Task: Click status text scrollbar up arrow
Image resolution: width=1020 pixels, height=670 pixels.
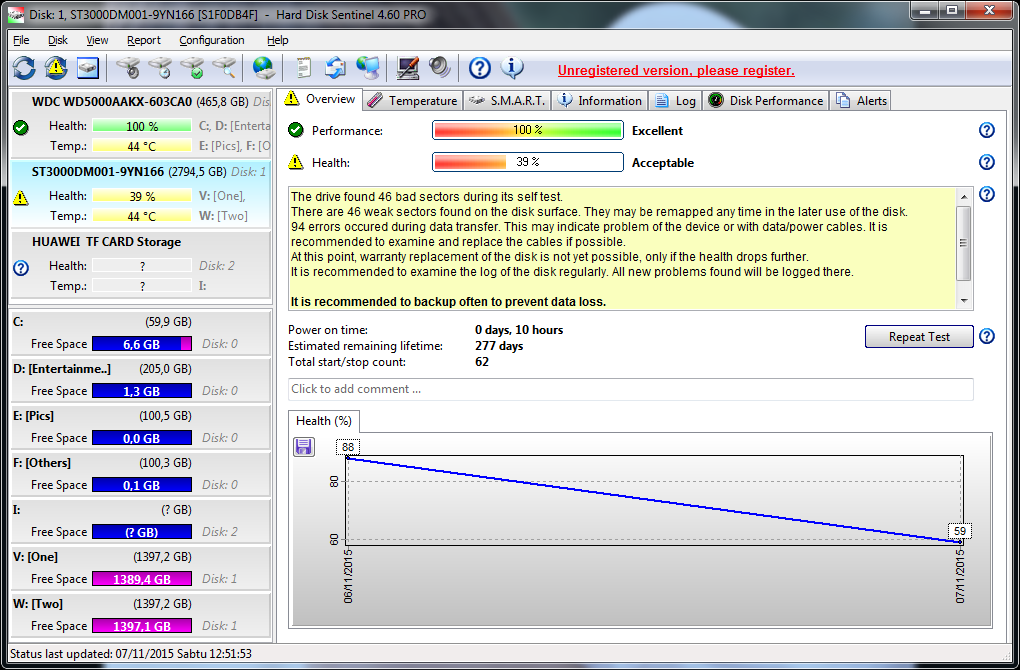Action: pos(963,196)
